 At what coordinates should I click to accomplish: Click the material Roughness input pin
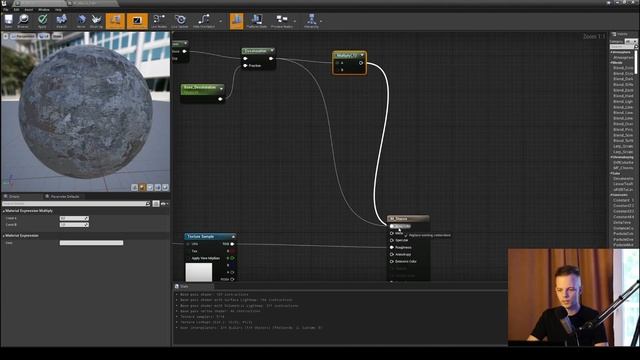391,247
